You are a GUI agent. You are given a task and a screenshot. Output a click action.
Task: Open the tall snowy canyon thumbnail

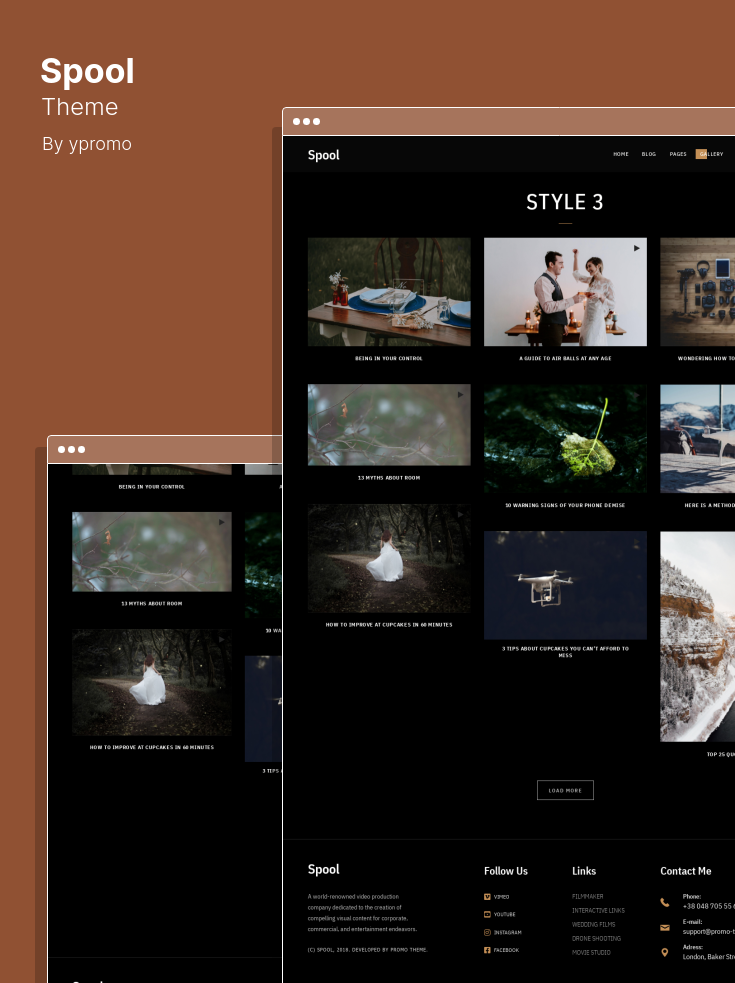tap(697, 637)
